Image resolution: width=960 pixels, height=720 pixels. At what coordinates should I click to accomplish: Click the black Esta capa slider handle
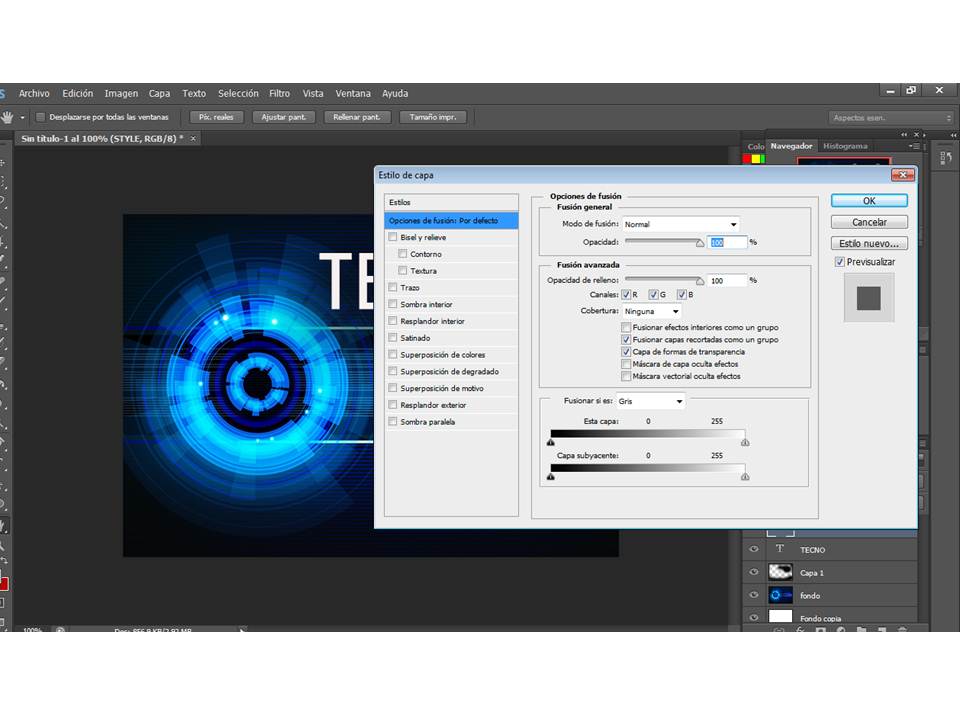click(x=550, y=442)
